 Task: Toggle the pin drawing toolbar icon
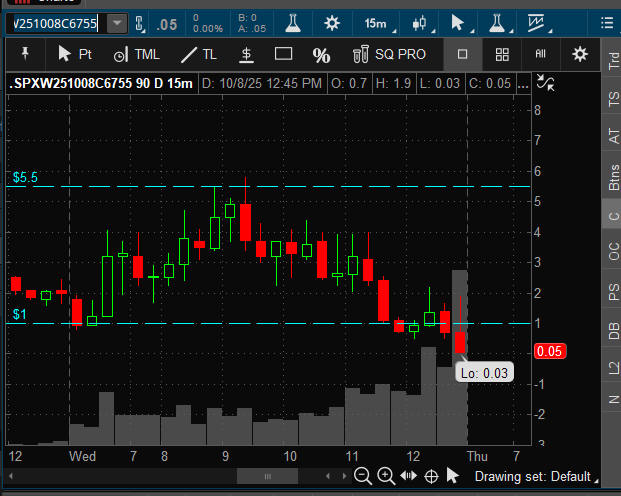tap(25, 54)
